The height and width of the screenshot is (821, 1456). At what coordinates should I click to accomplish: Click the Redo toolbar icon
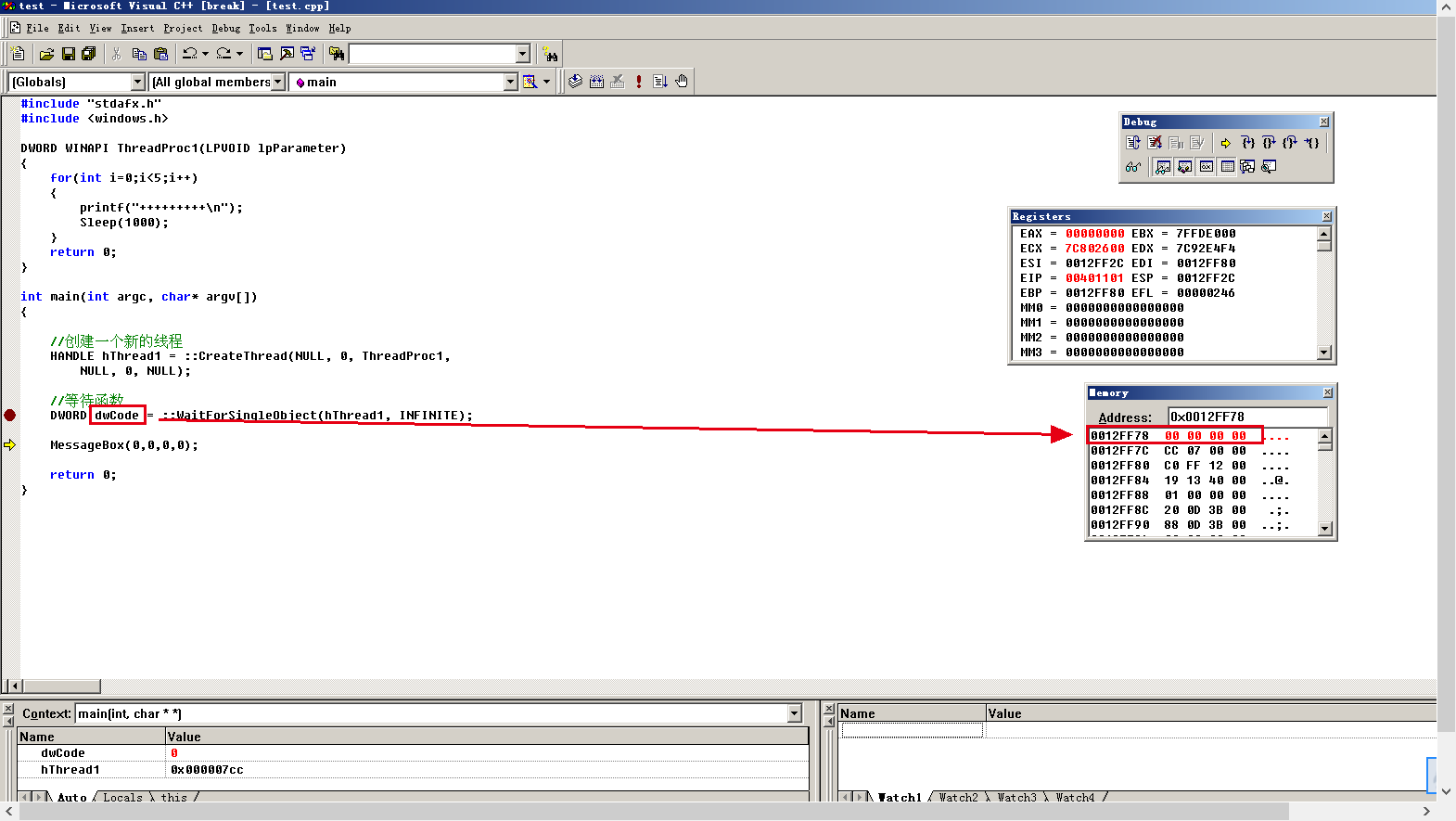pyautogui.click(x=224, y=54)
